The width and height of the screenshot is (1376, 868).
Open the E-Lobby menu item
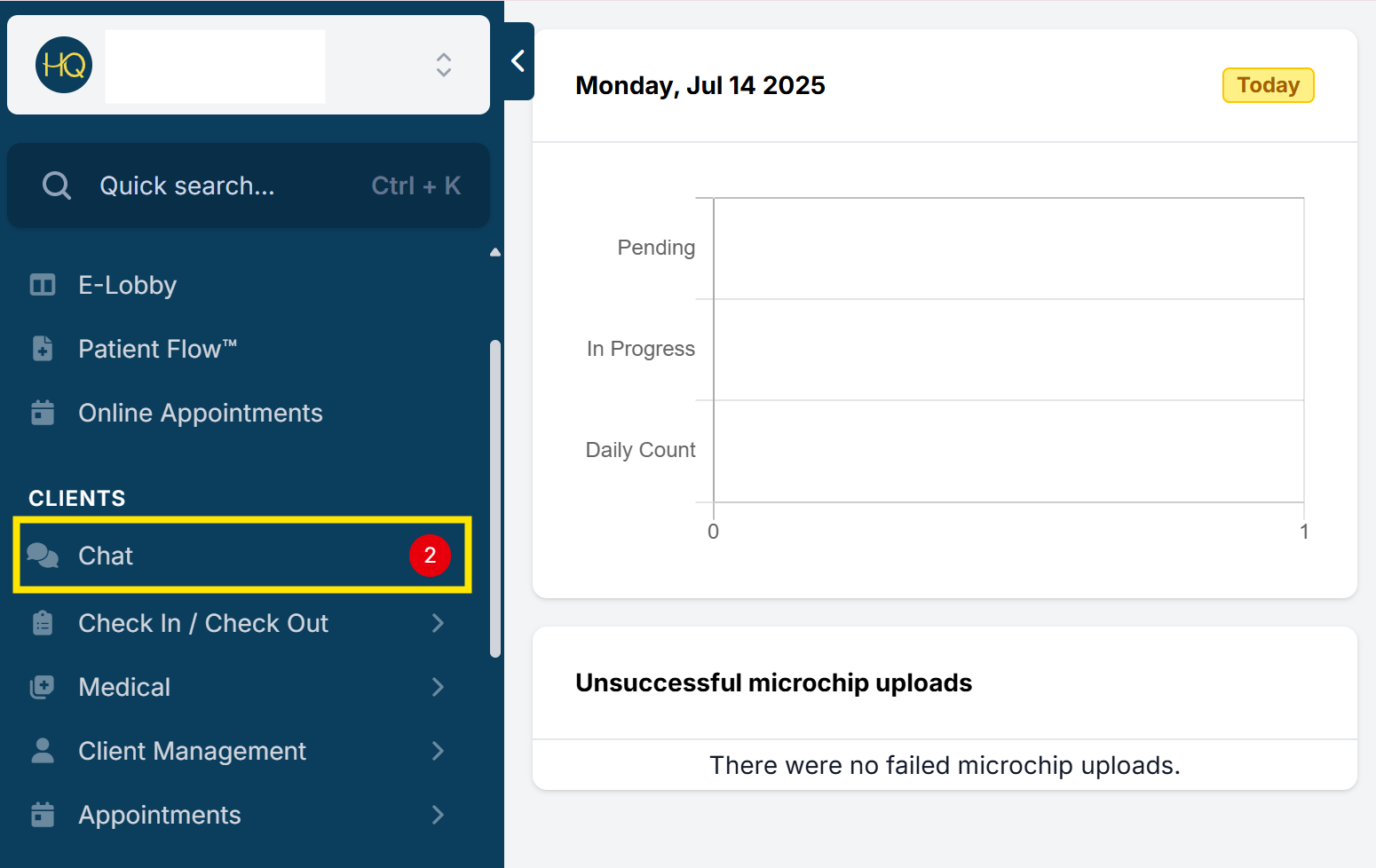[128, 285]
